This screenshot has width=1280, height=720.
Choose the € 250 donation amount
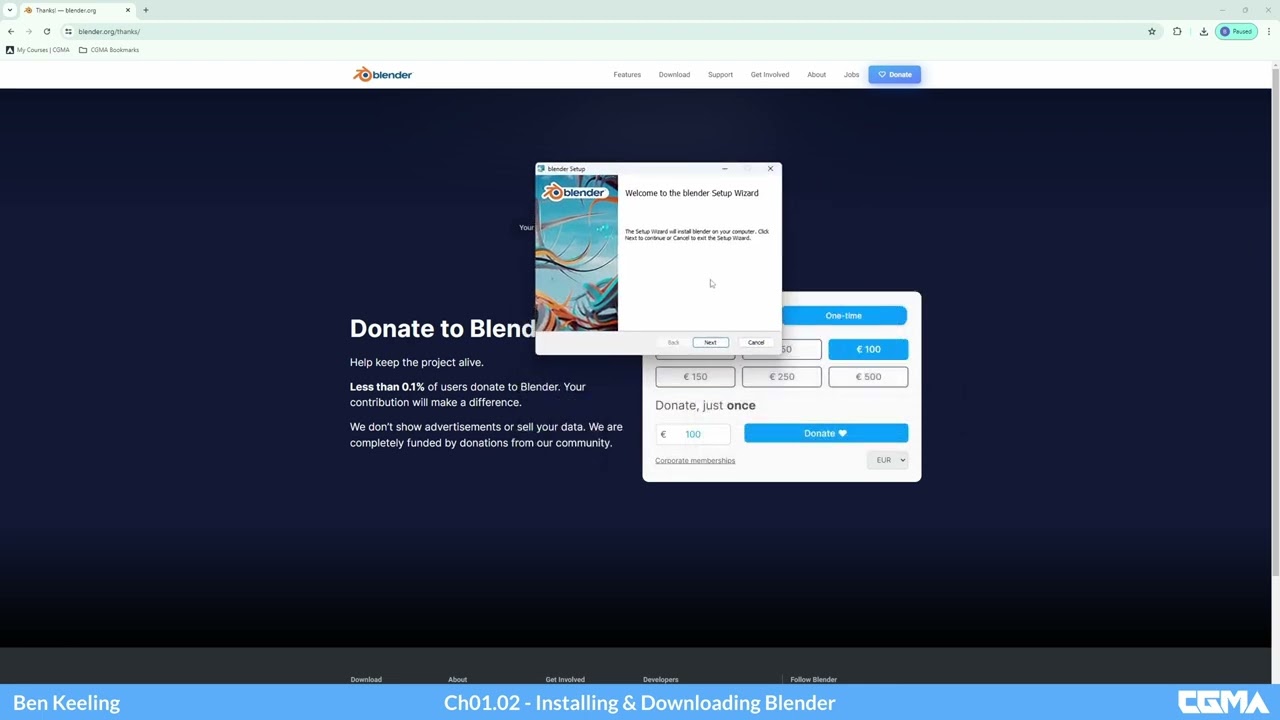pos(781,377)
